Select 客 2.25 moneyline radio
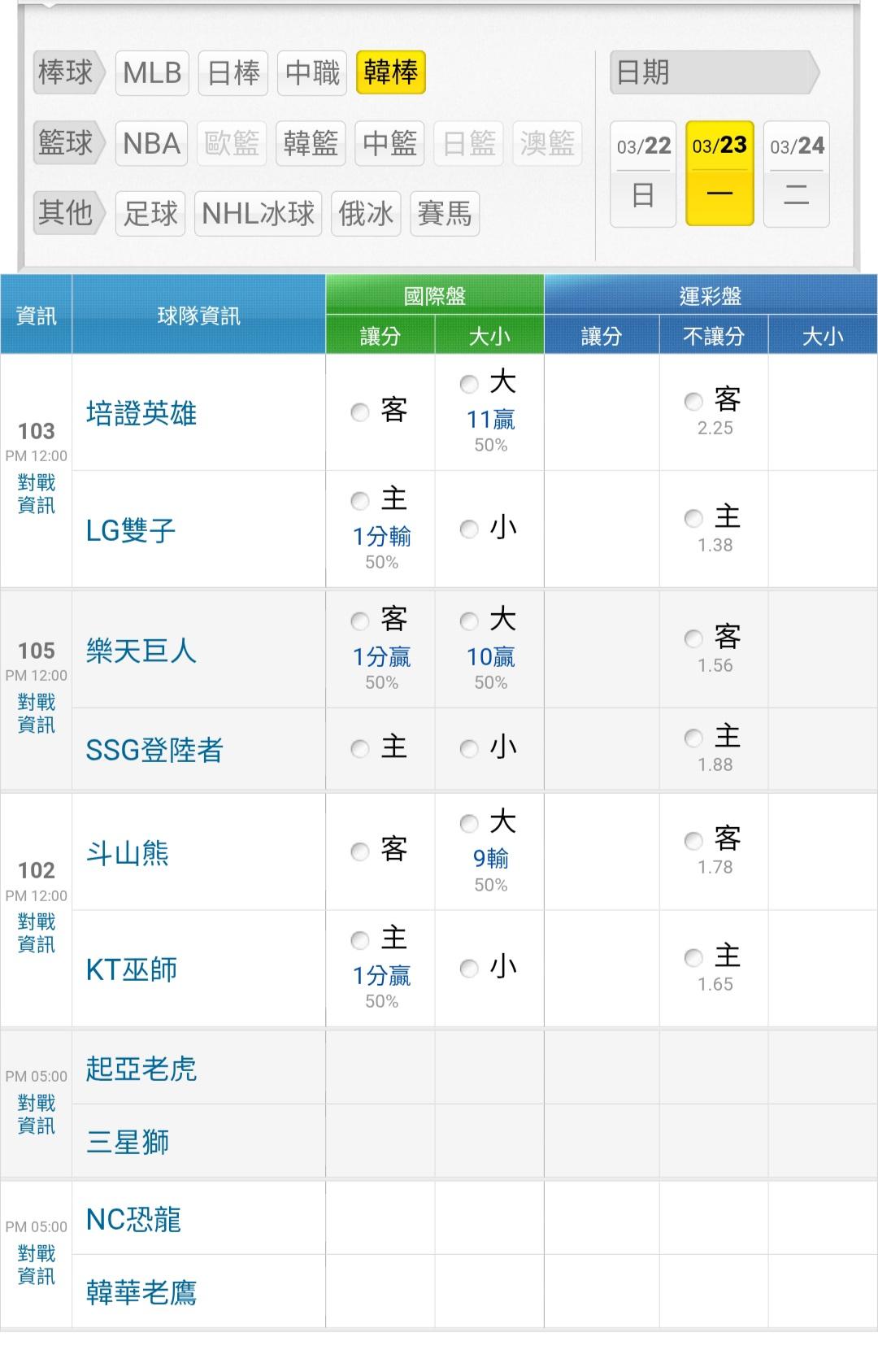Viewport: 878px width, 1372px height. click(x=693, y=401)
